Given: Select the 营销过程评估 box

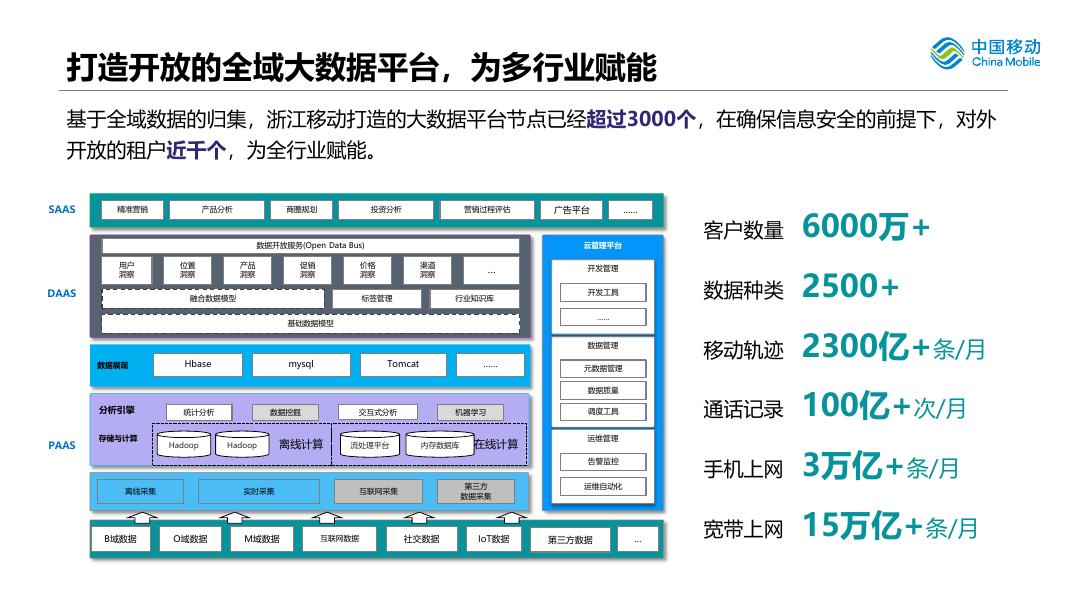Looking at the screenshot, I should click(x=487, y=210).
